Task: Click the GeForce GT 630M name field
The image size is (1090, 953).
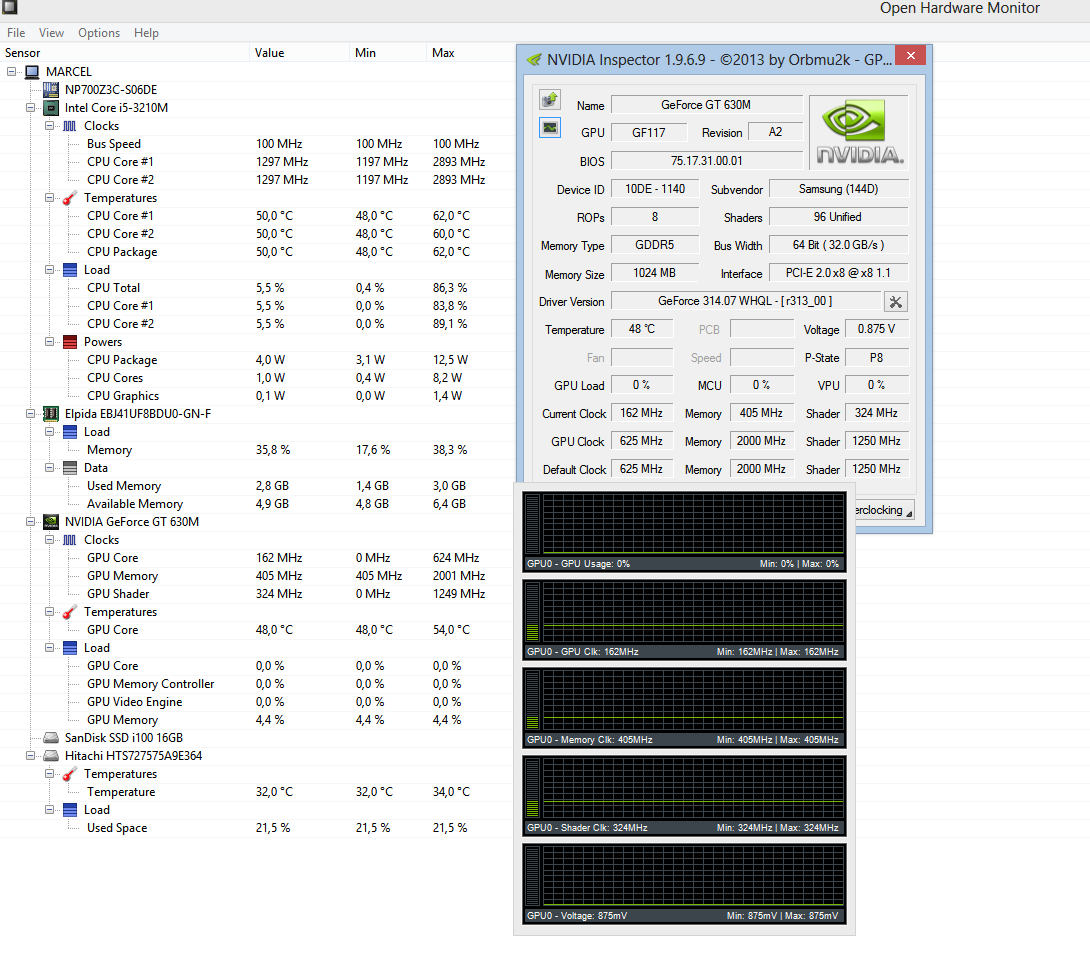Action: (x=706, y=105)
